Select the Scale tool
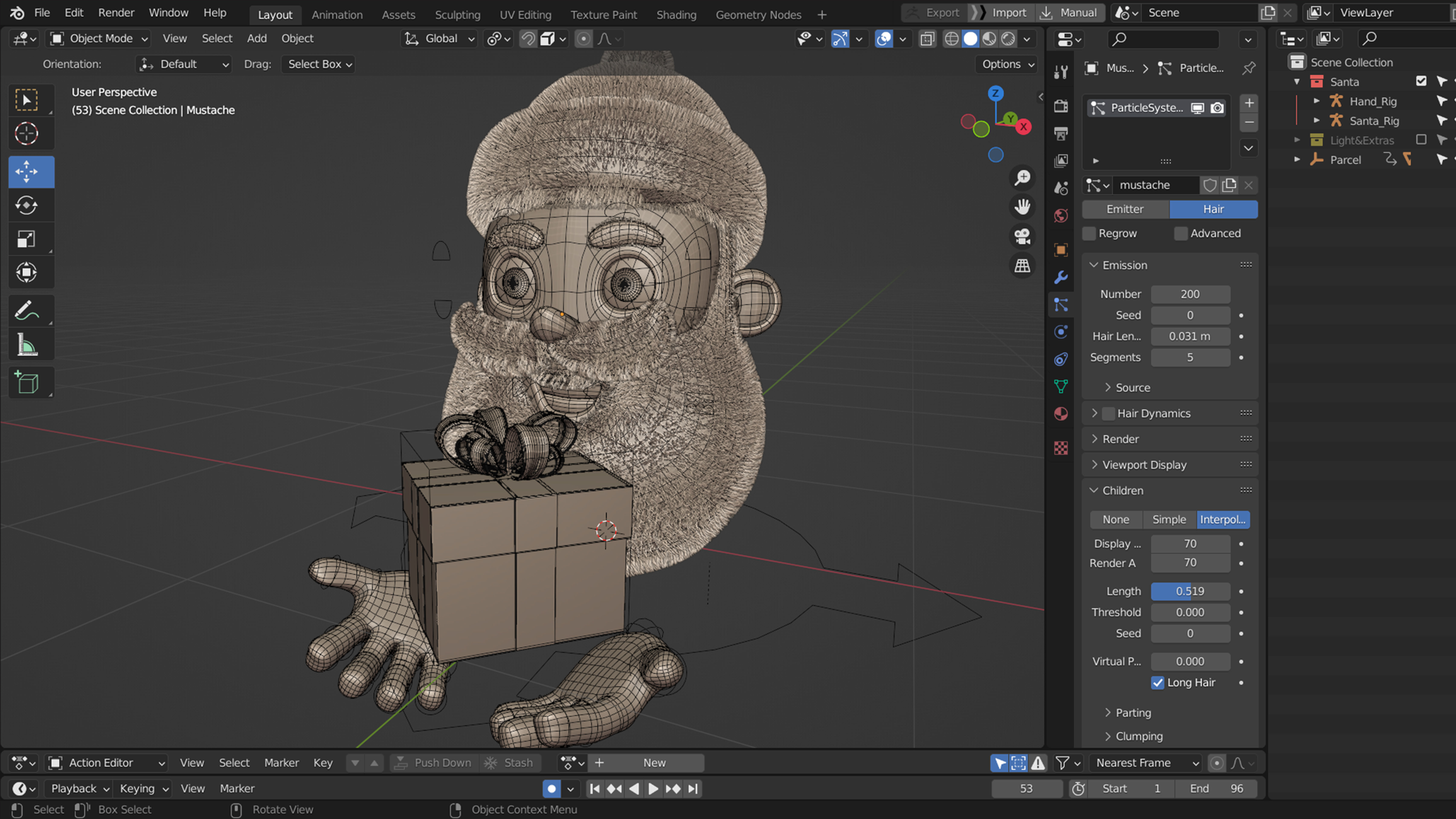The height and width of the screenshot is (819, 1456). [x=27, y=239]
